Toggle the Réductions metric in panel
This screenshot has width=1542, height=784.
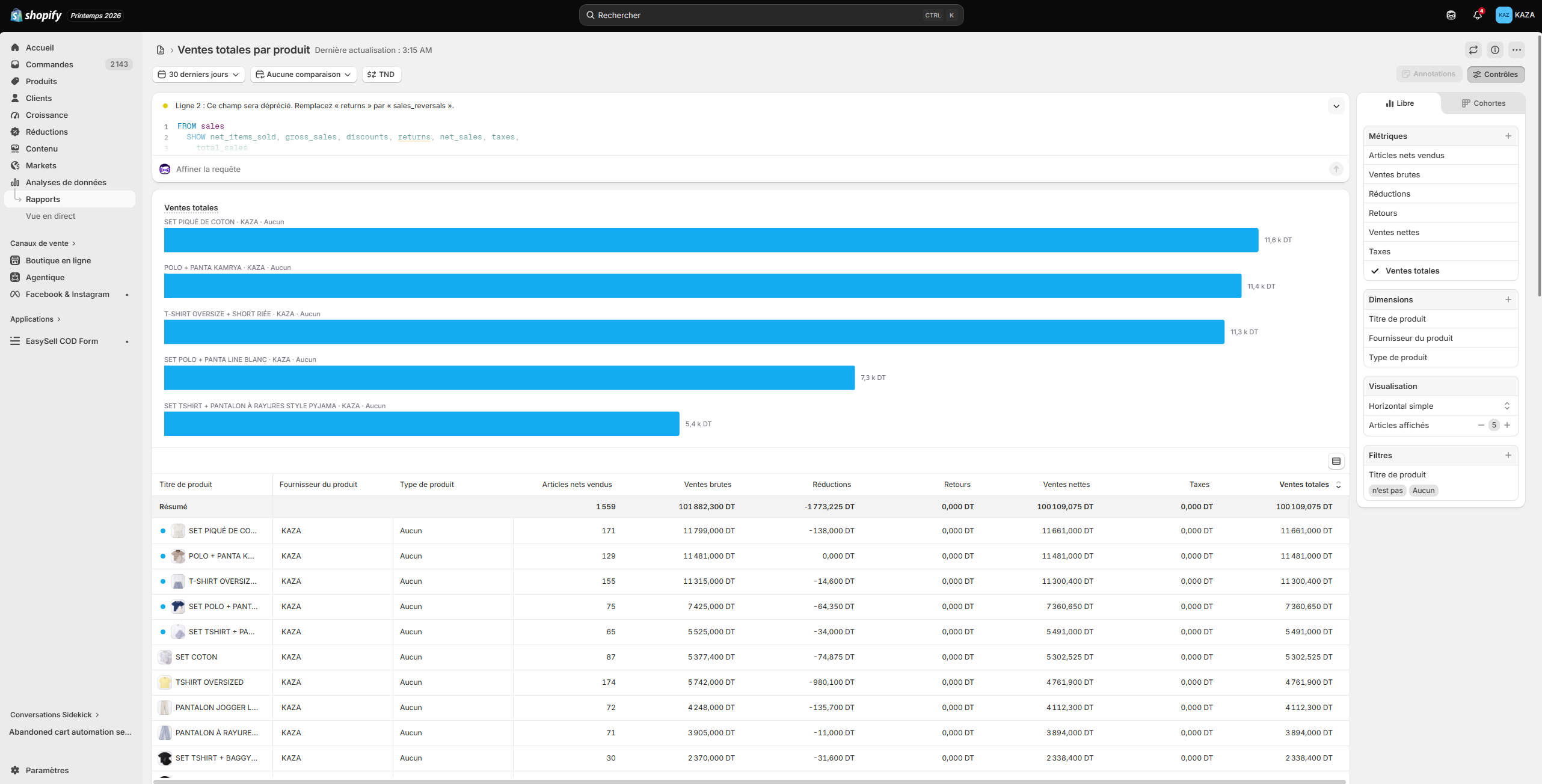1441,194
